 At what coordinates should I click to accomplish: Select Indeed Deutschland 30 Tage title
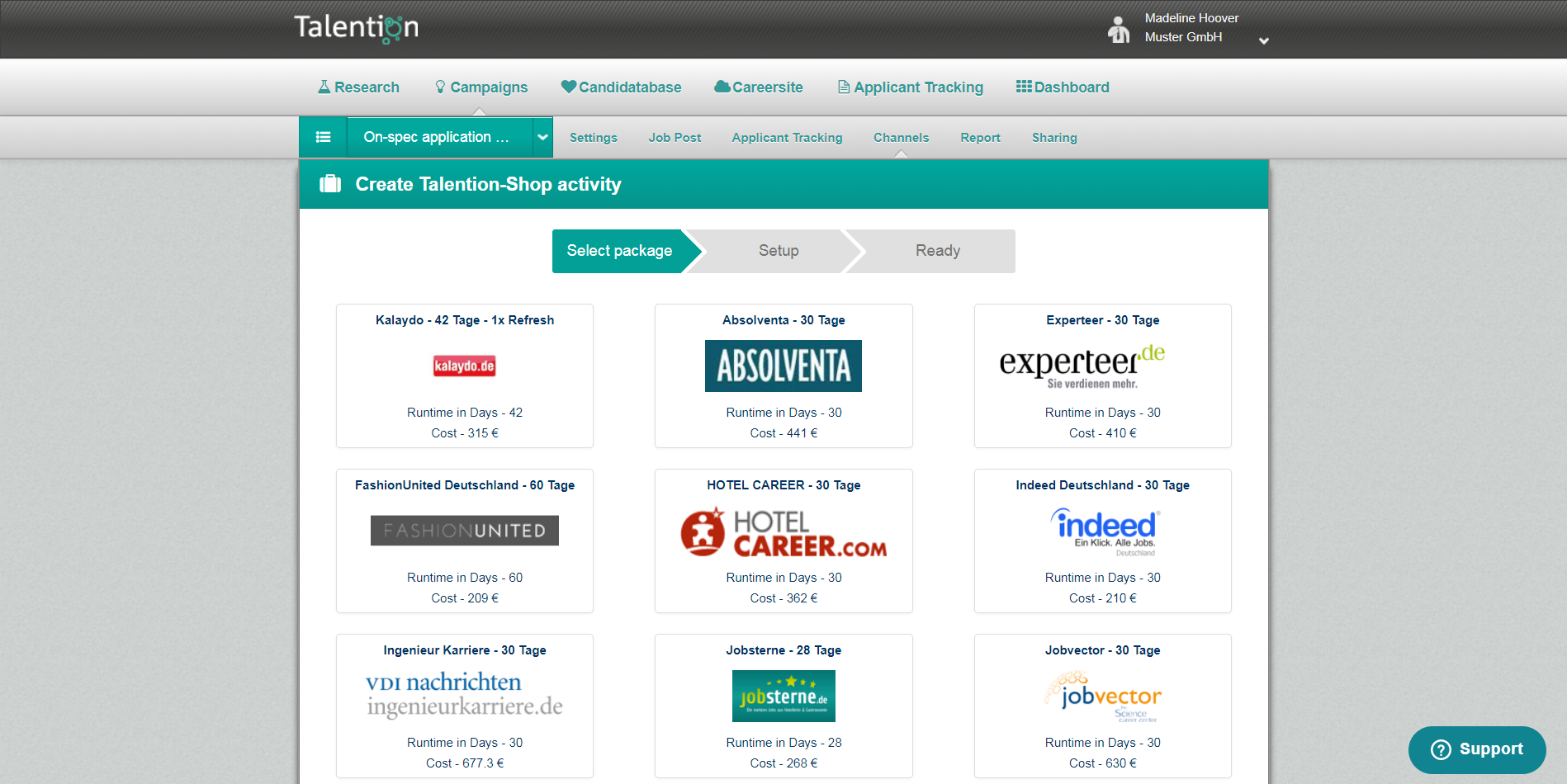click(x=1103, y=485)
